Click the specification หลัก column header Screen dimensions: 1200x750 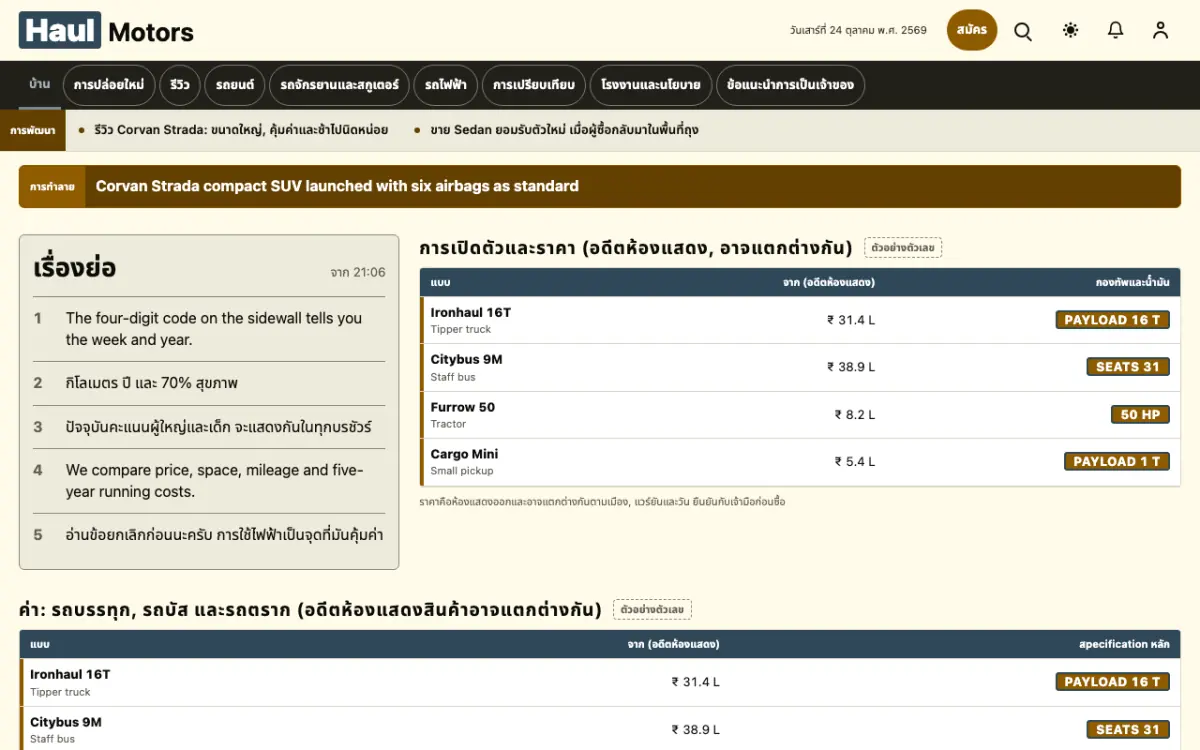[1125, 644]
